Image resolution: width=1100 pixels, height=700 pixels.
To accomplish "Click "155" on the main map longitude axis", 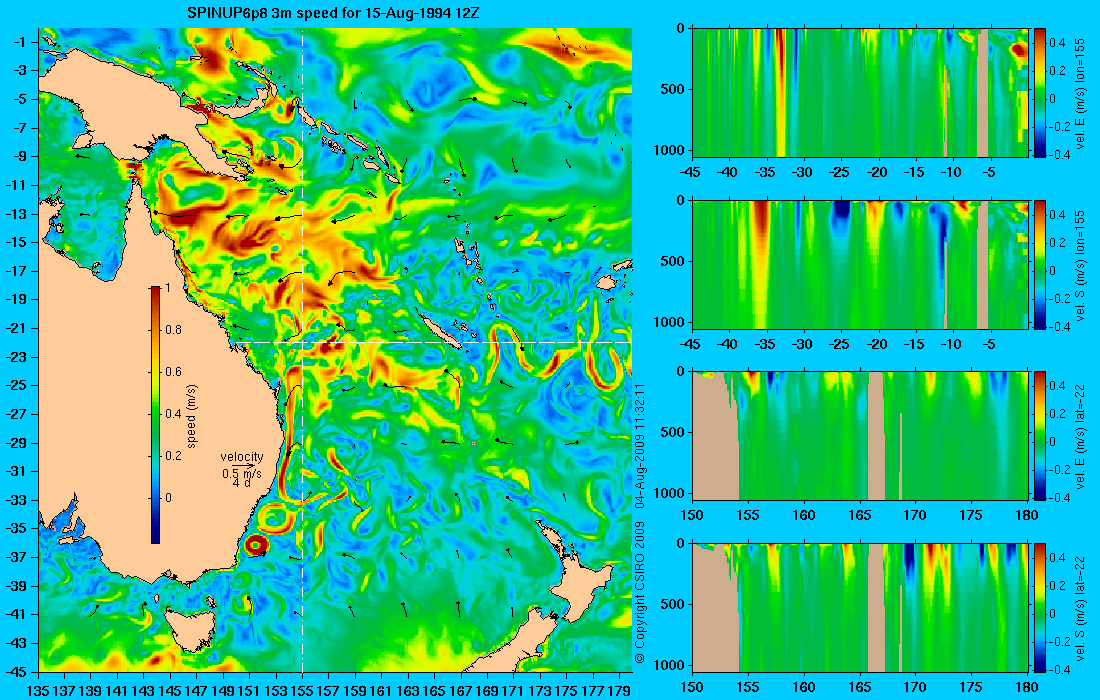I will coord(302,689).
